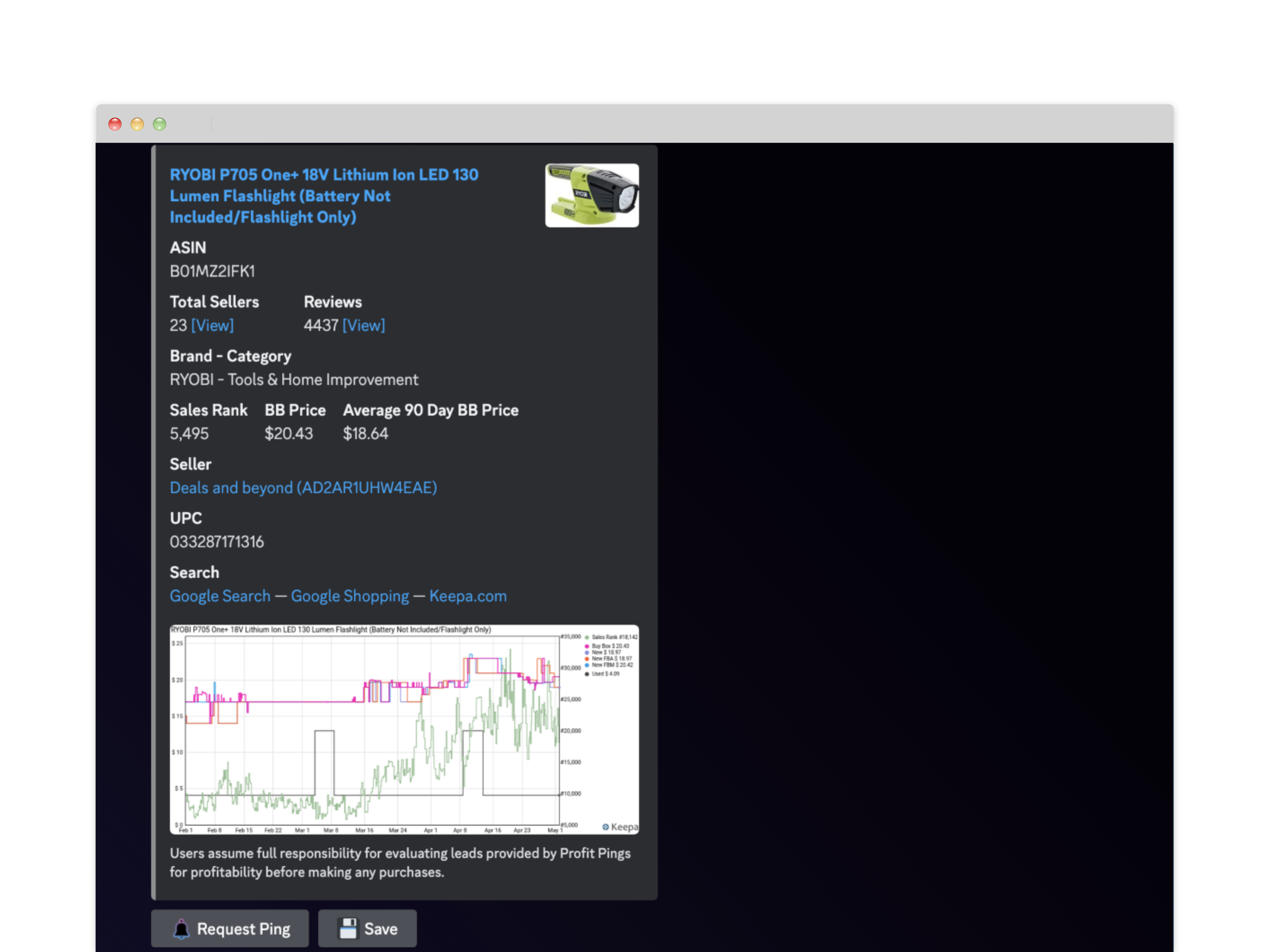Viewport: 1270px width, 952px height.
Task: View the product reviews link
Action: (363, 325)
